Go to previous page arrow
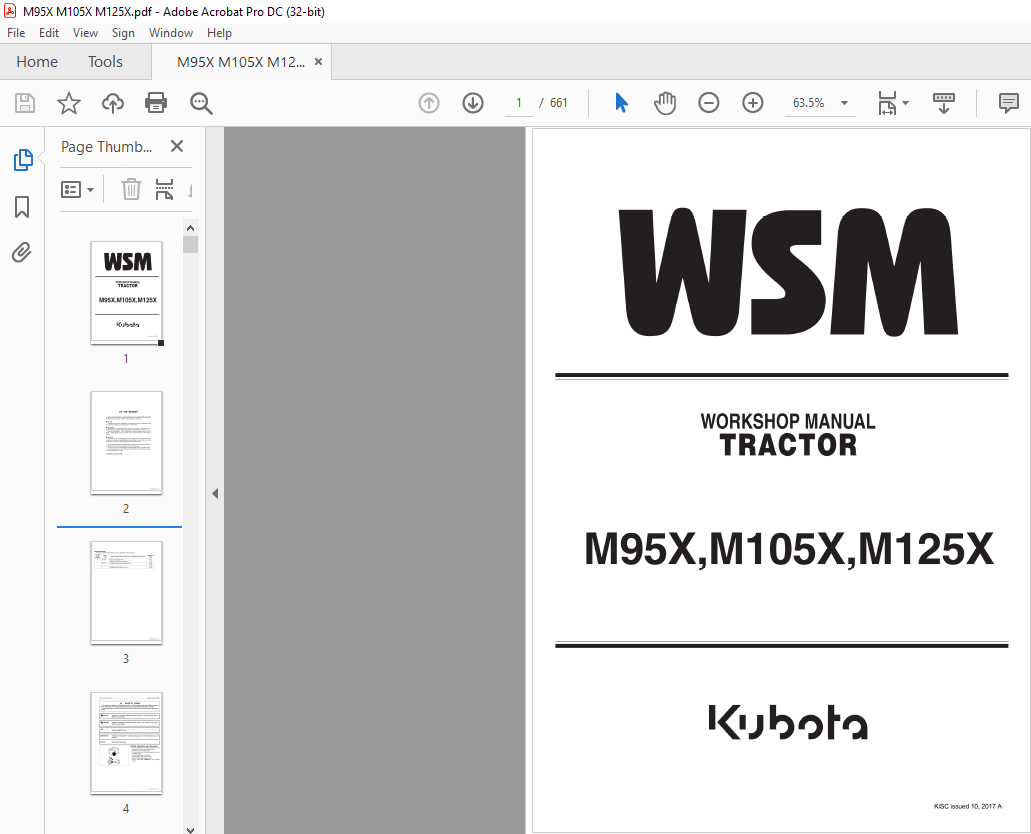The height and width of the screenshot is (834, 1031). click(429, 103)
